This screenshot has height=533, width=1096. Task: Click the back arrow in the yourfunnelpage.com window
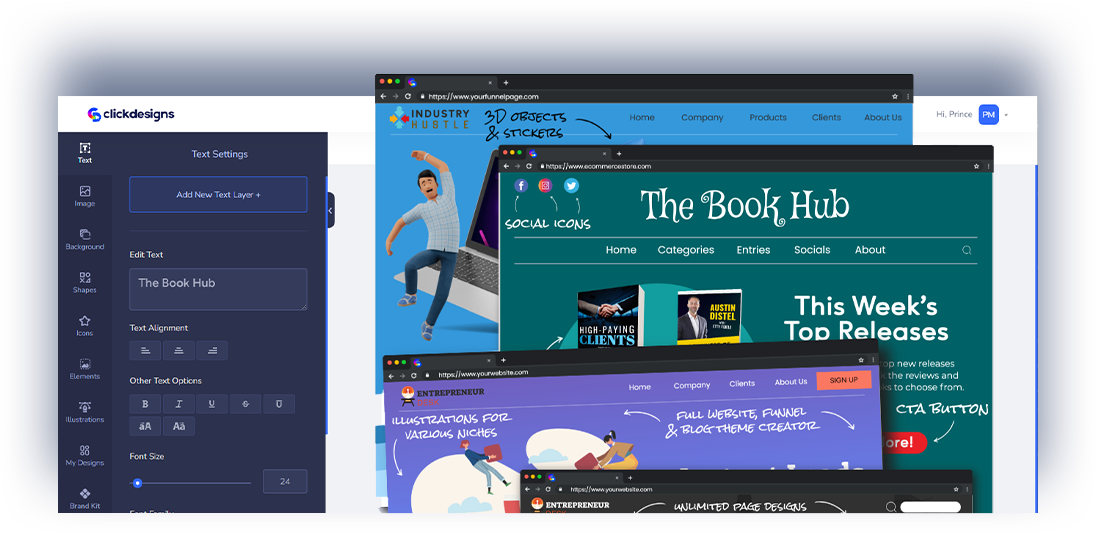[382, 96]
